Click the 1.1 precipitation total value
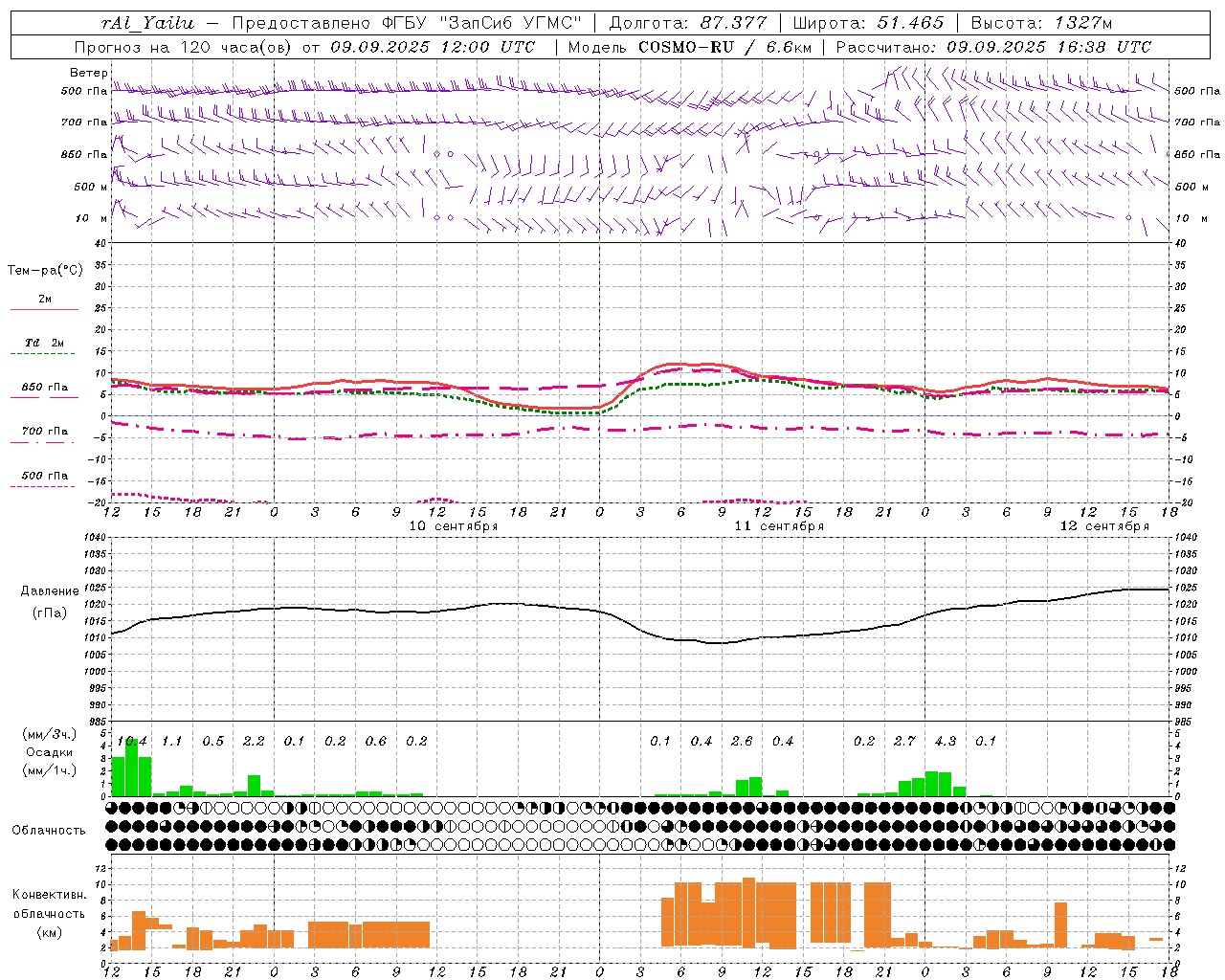This screenshot has width=1225, height=980. (x=172, y=742)
